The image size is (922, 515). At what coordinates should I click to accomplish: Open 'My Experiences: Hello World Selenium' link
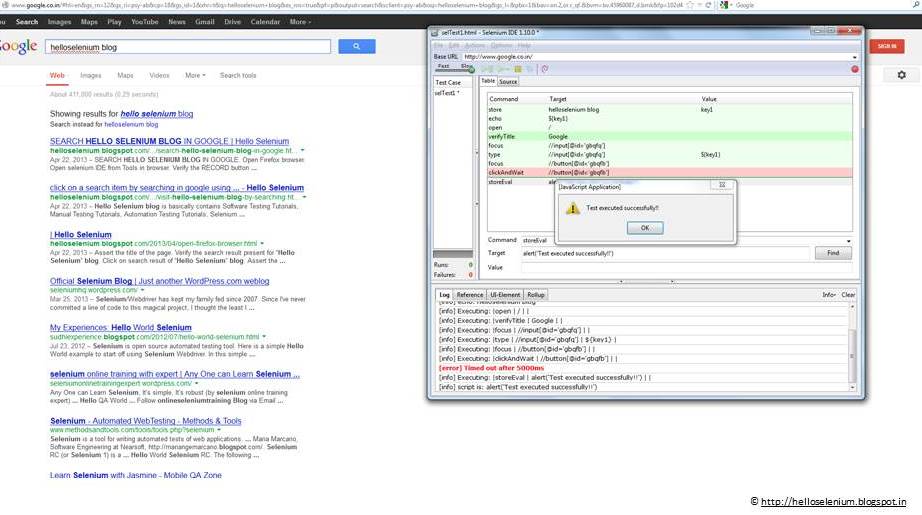121,327
